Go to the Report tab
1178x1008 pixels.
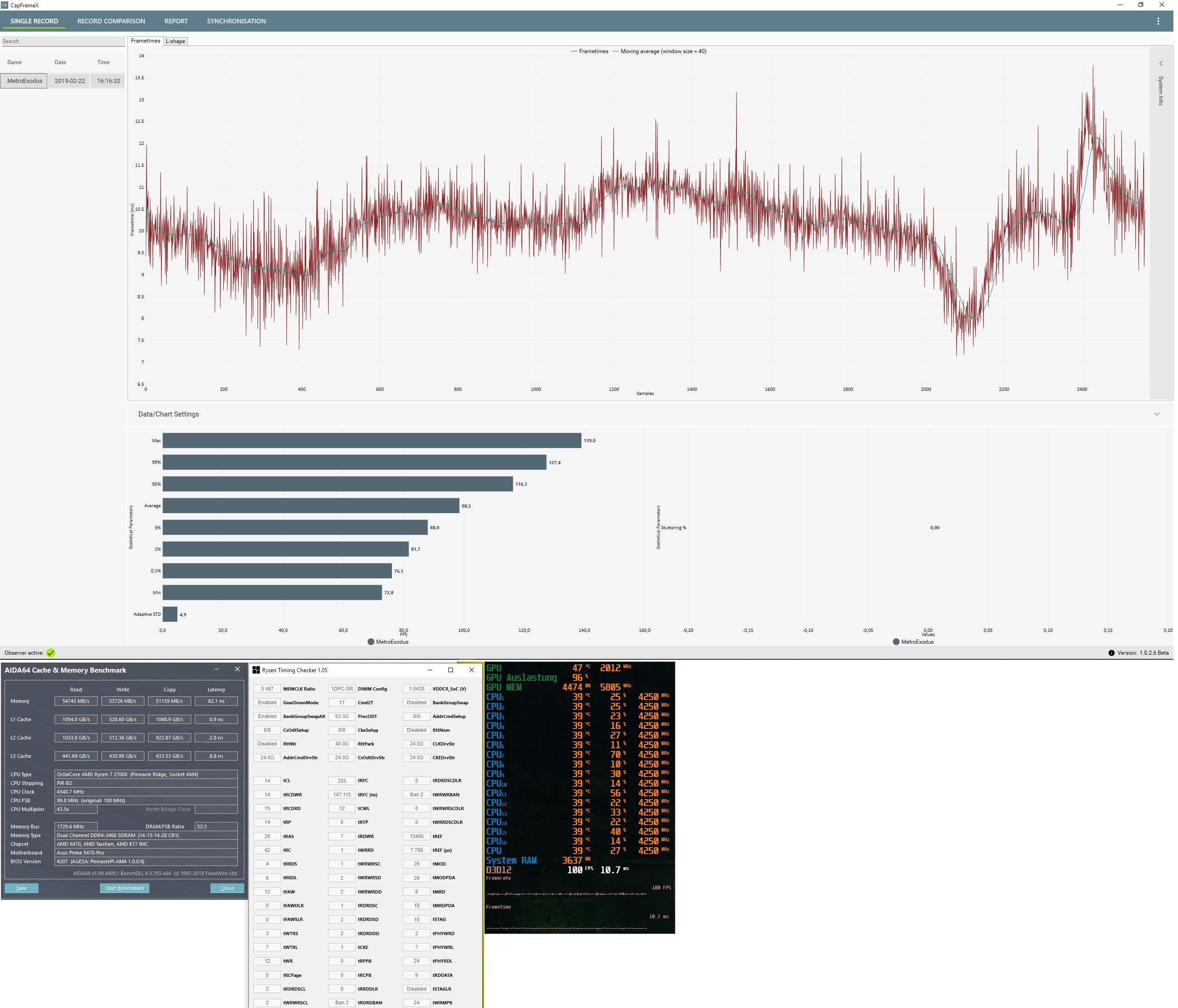(176, 21)
